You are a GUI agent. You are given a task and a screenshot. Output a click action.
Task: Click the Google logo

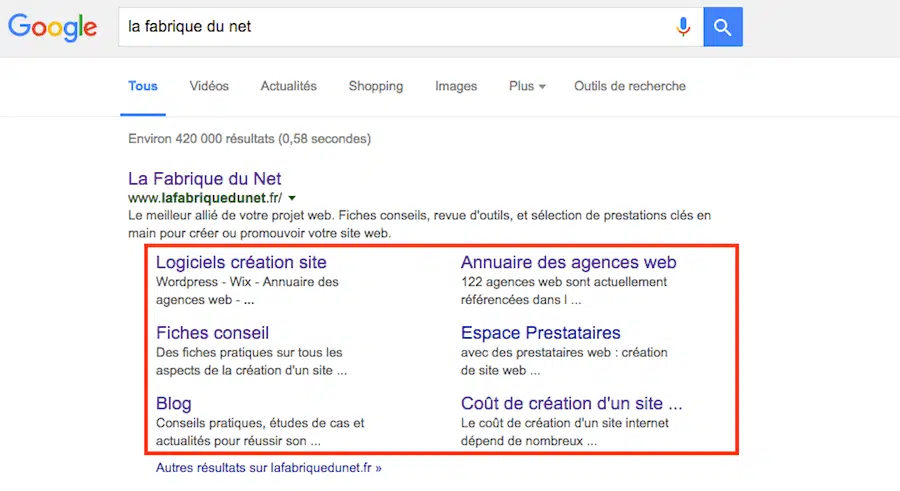click(52, 27)
